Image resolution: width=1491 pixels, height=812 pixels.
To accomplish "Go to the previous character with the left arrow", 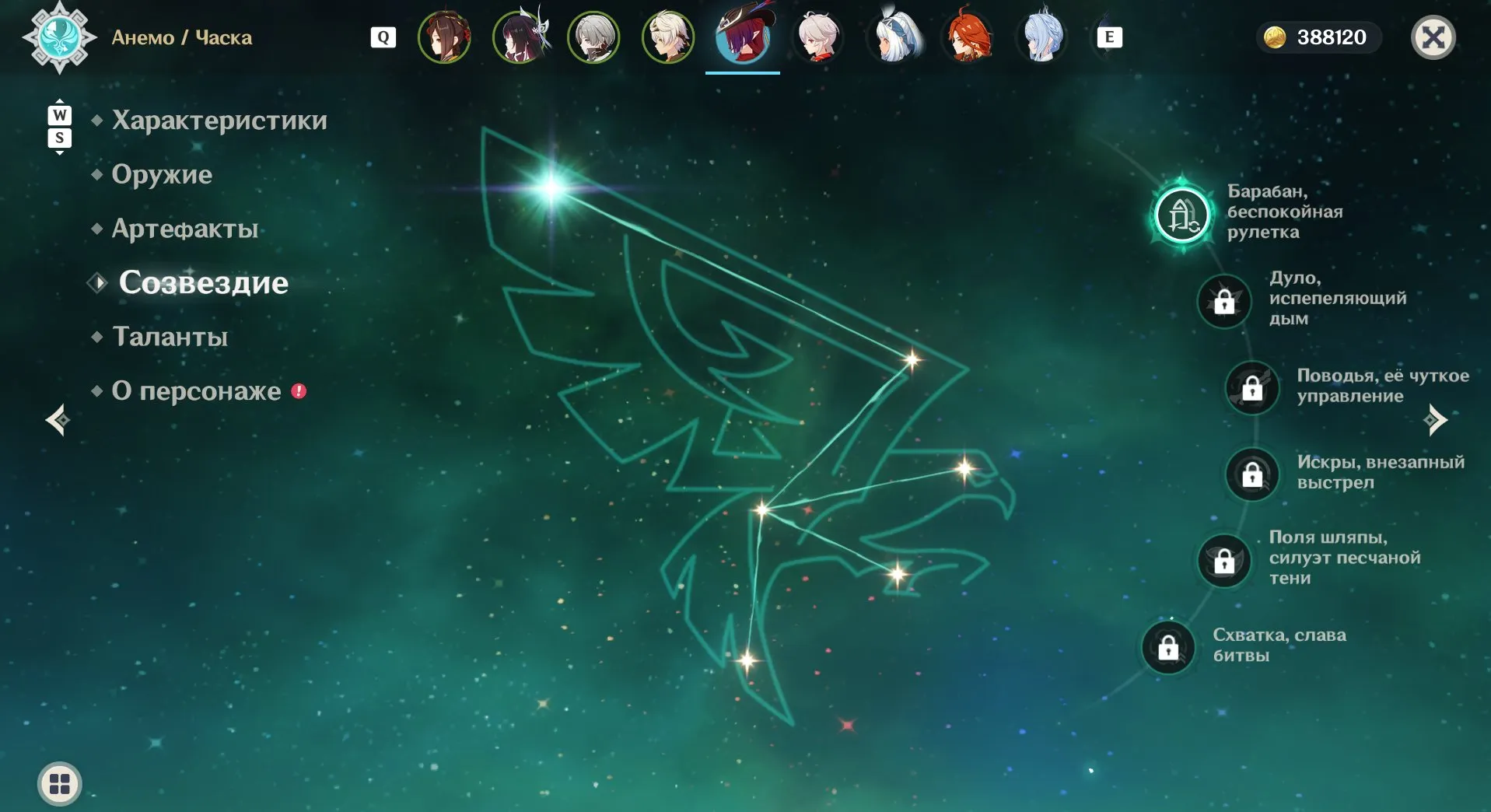I will pos(58,420).
